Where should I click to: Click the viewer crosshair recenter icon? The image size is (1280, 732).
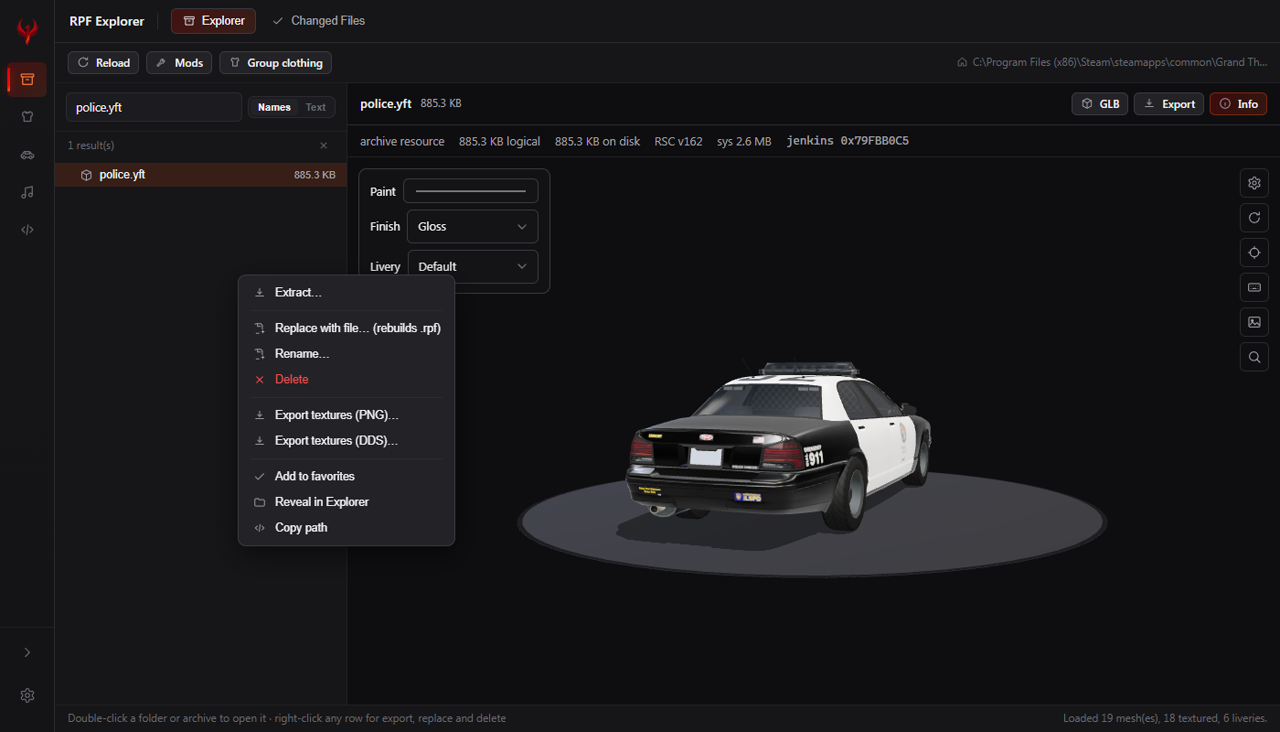pos(1254,252)
